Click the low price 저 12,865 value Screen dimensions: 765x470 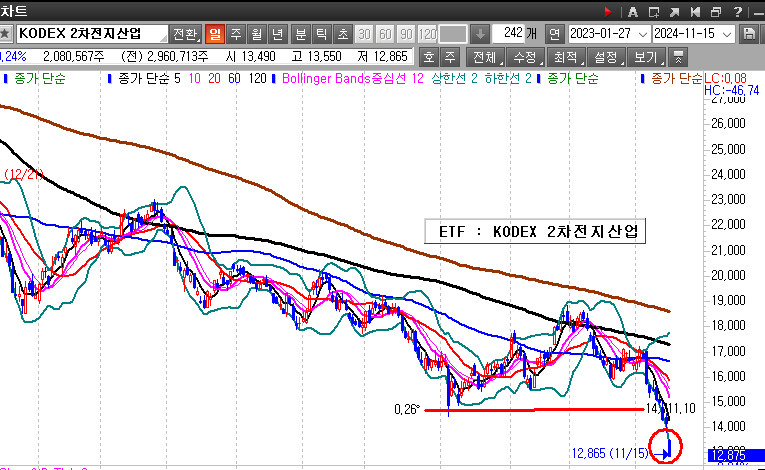tap(382, 57)
